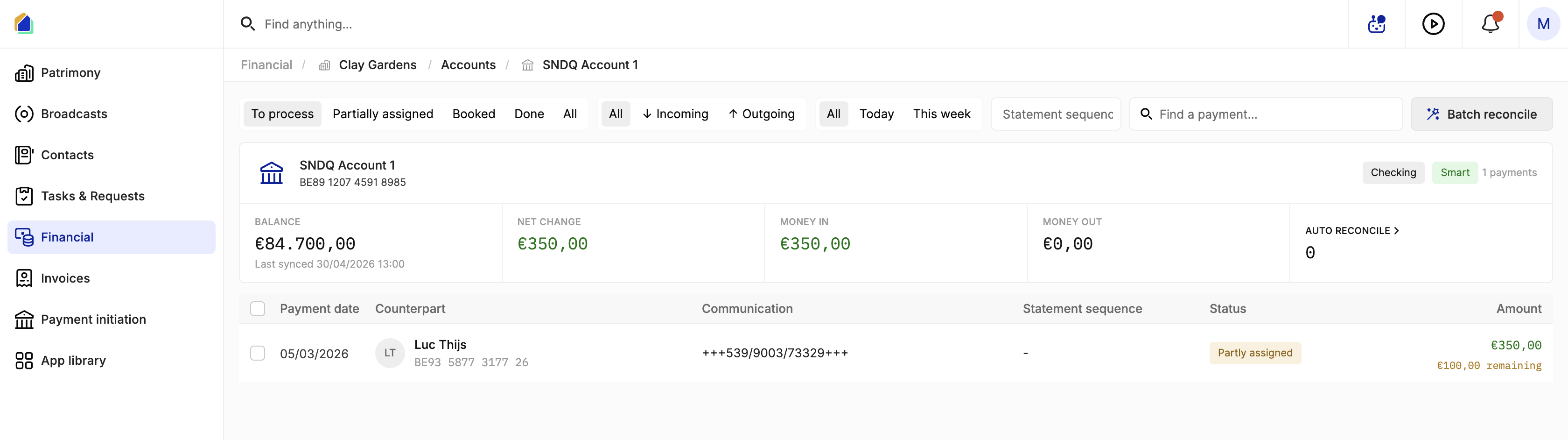Click the Clay Gardens breadcrumb link
Screen dimensions: 1568x440
tap(378, 65)
